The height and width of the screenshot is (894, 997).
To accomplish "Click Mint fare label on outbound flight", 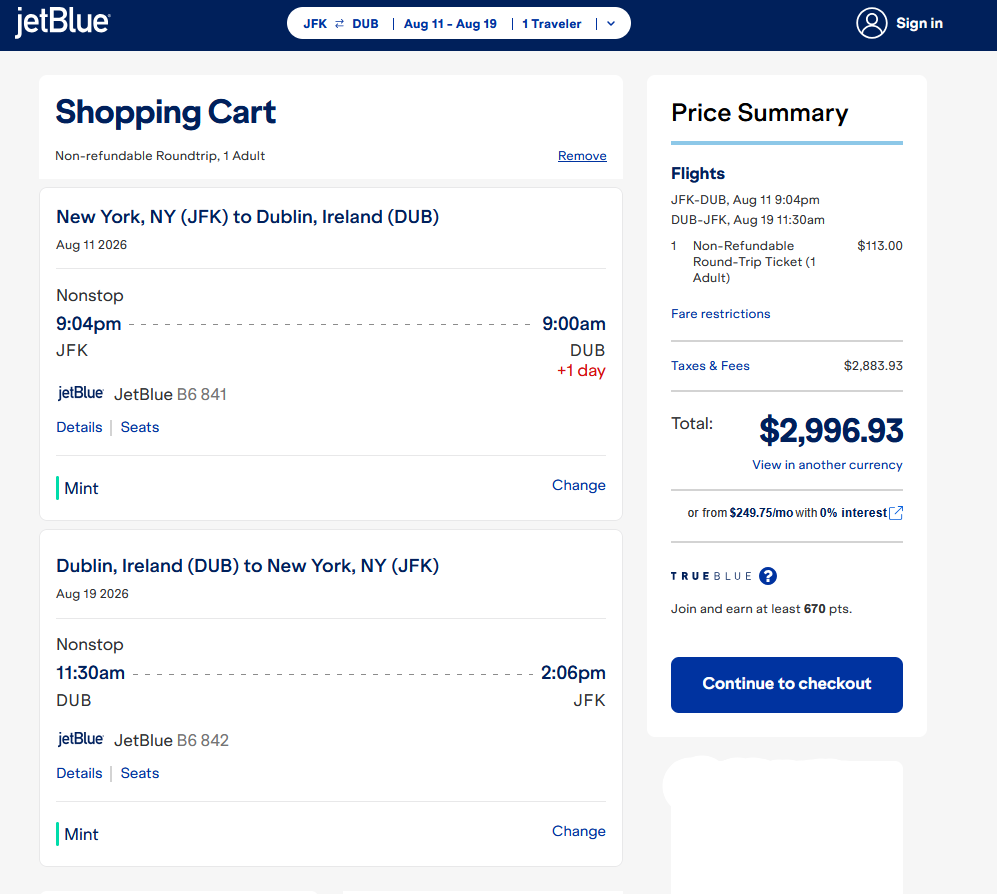I will pos(81,488).
